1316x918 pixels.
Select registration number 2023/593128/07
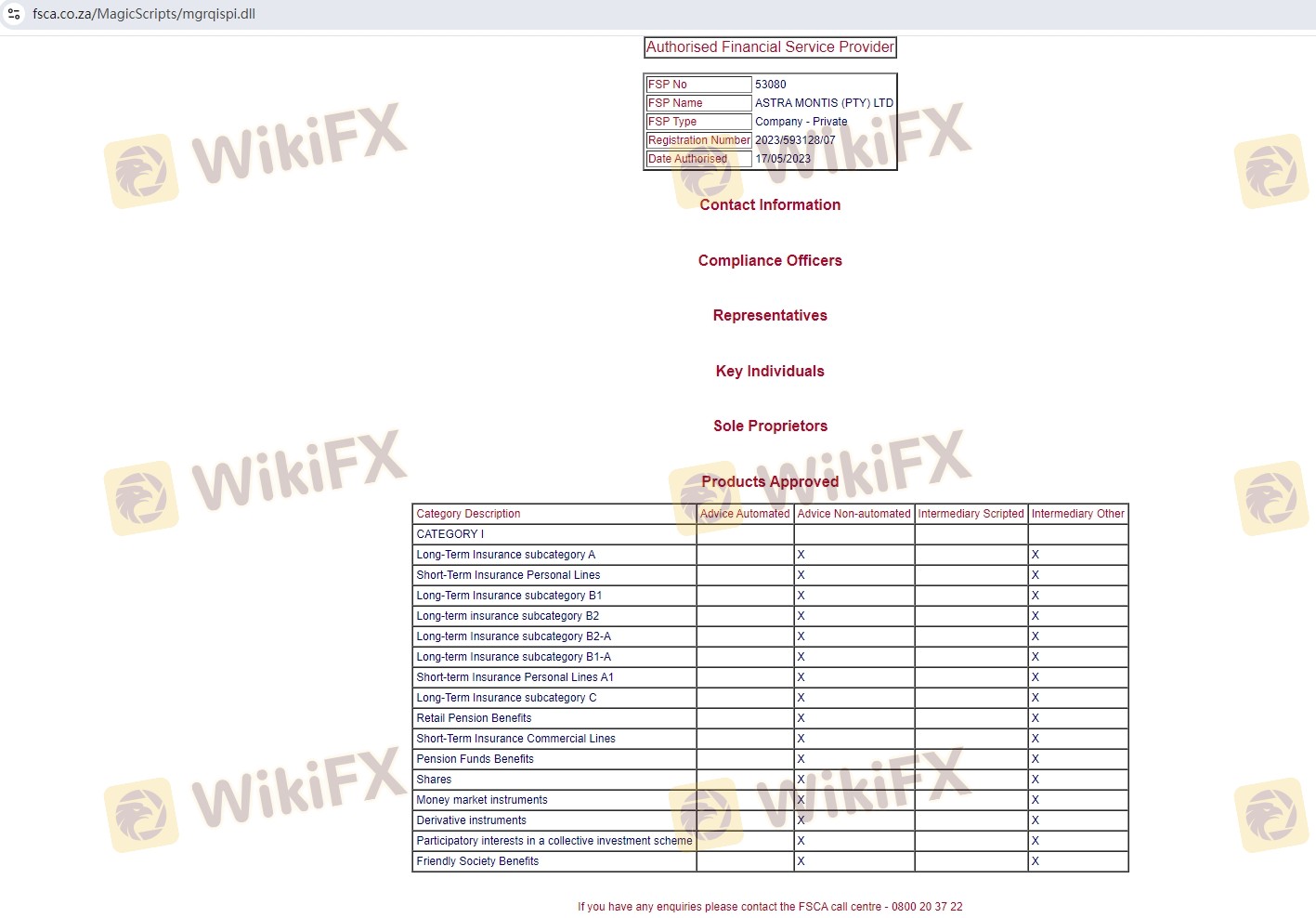pos(795,140)
